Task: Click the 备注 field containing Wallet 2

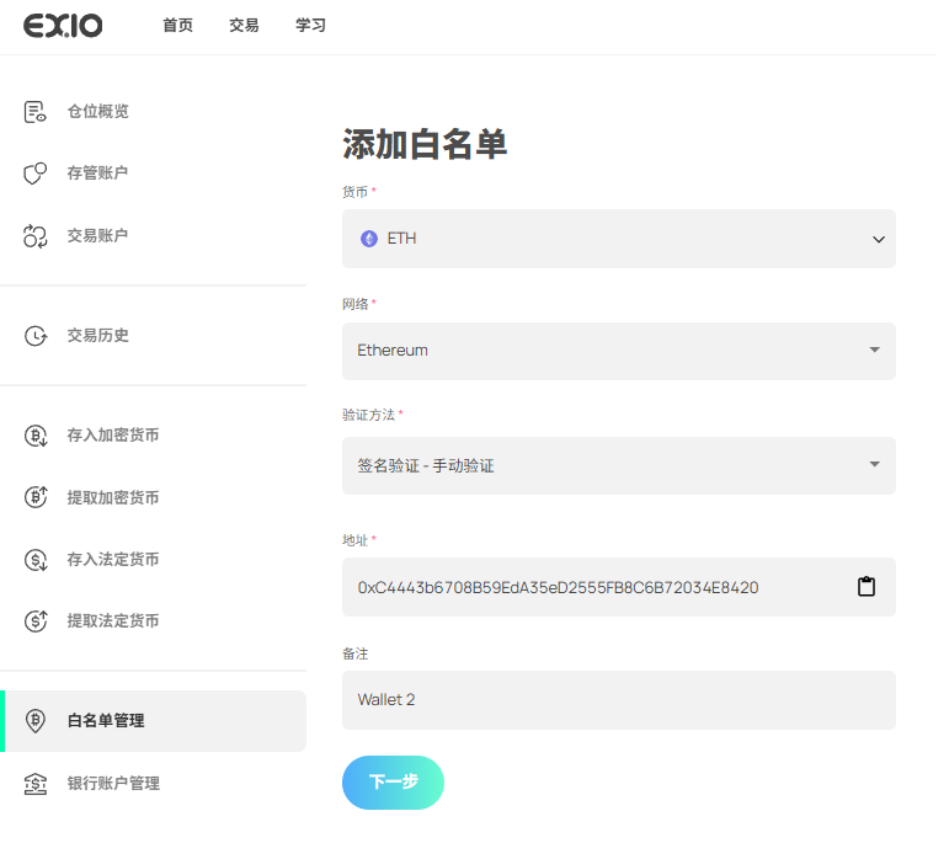Action: coord(618,700)
